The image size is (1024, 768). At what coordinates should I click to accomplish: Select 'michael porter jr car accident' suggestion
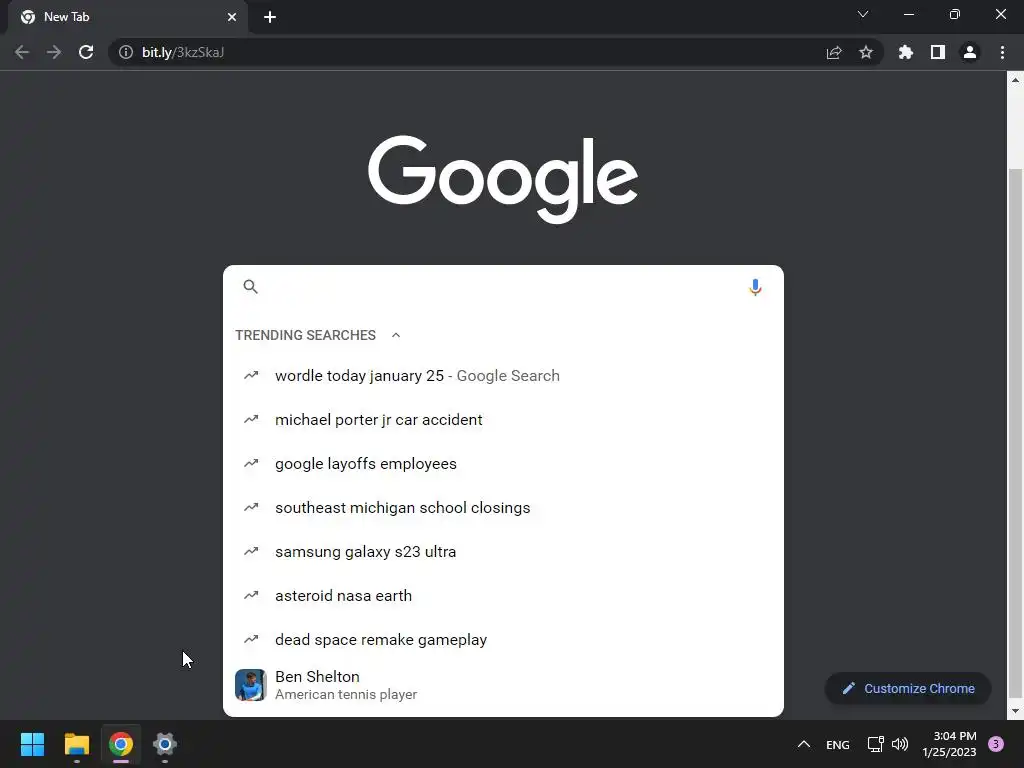tap(503, 420)
